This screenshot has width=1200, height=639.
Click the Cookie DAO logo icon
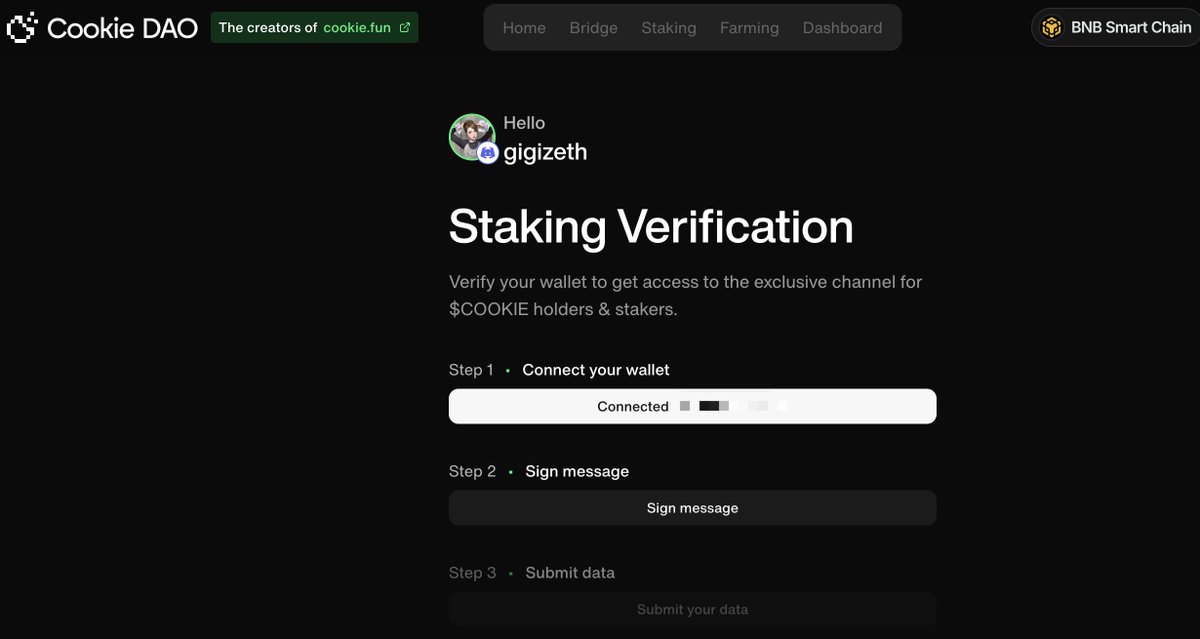[x=22, y=27]
